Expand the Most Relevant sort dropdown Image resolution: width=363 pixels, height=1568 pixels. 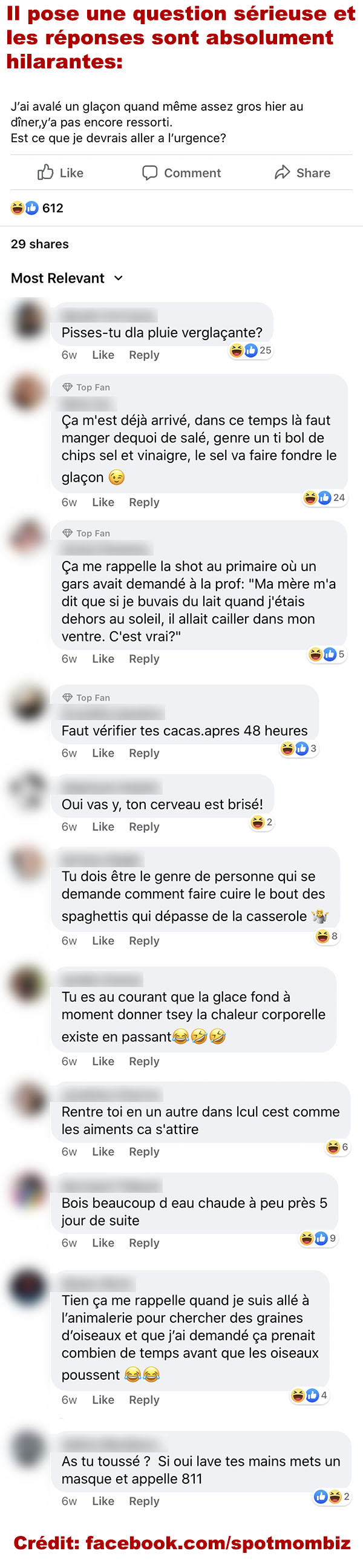point(67,278)
